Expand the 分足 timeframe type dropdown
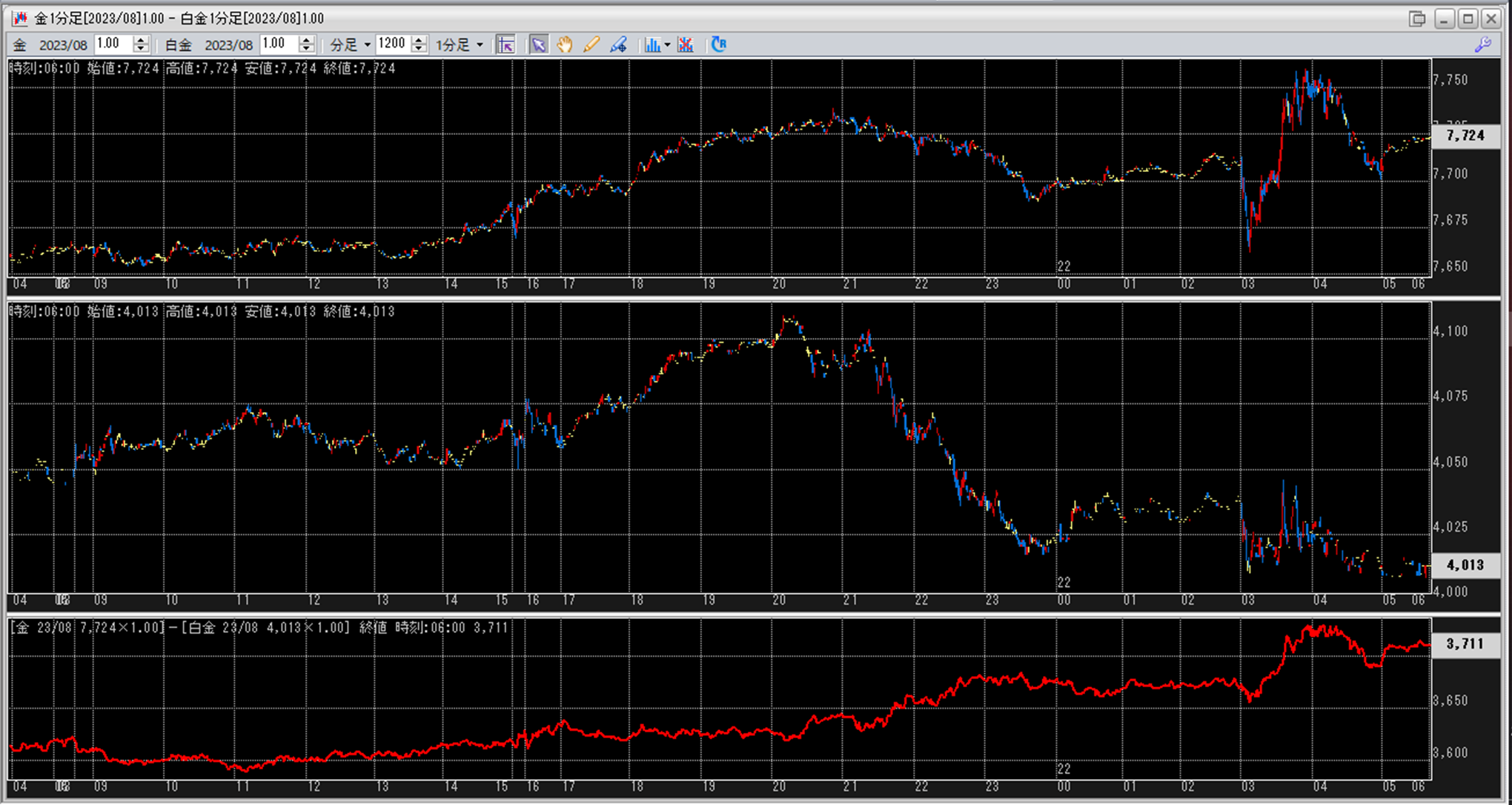Screen dimensions: 1512x805 coord(367,45)
